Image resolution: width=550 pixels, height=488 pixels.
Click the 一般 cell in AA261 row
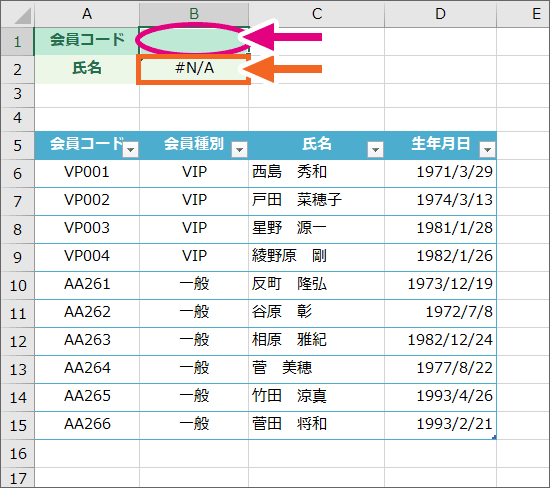[194, 285]
